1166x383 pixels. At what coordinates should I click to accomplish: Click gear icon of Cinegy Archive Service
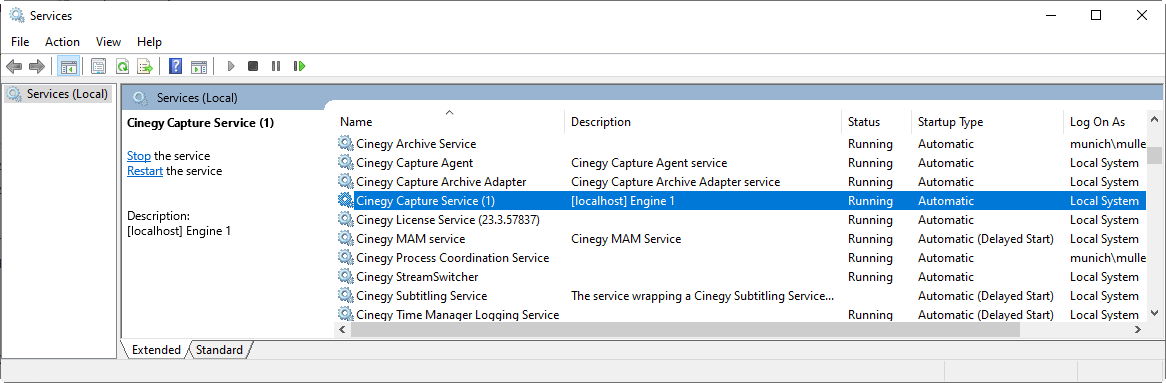[345, 144]
